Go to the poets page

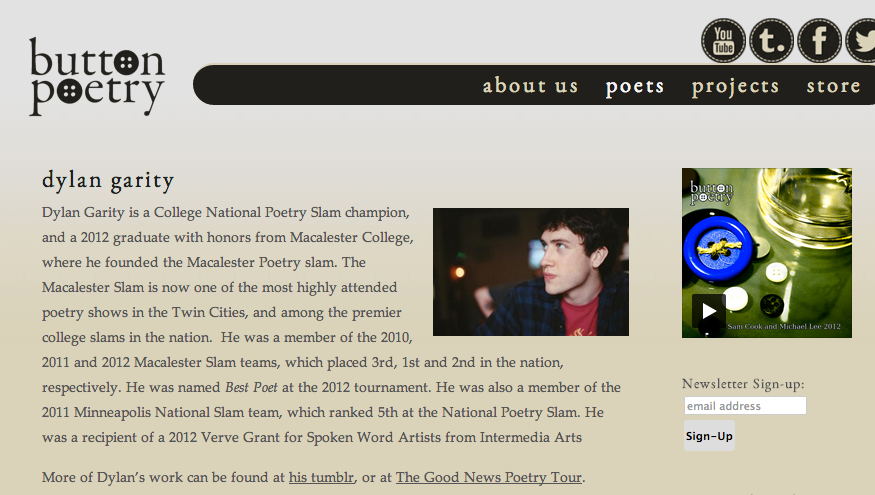point(635,86)
